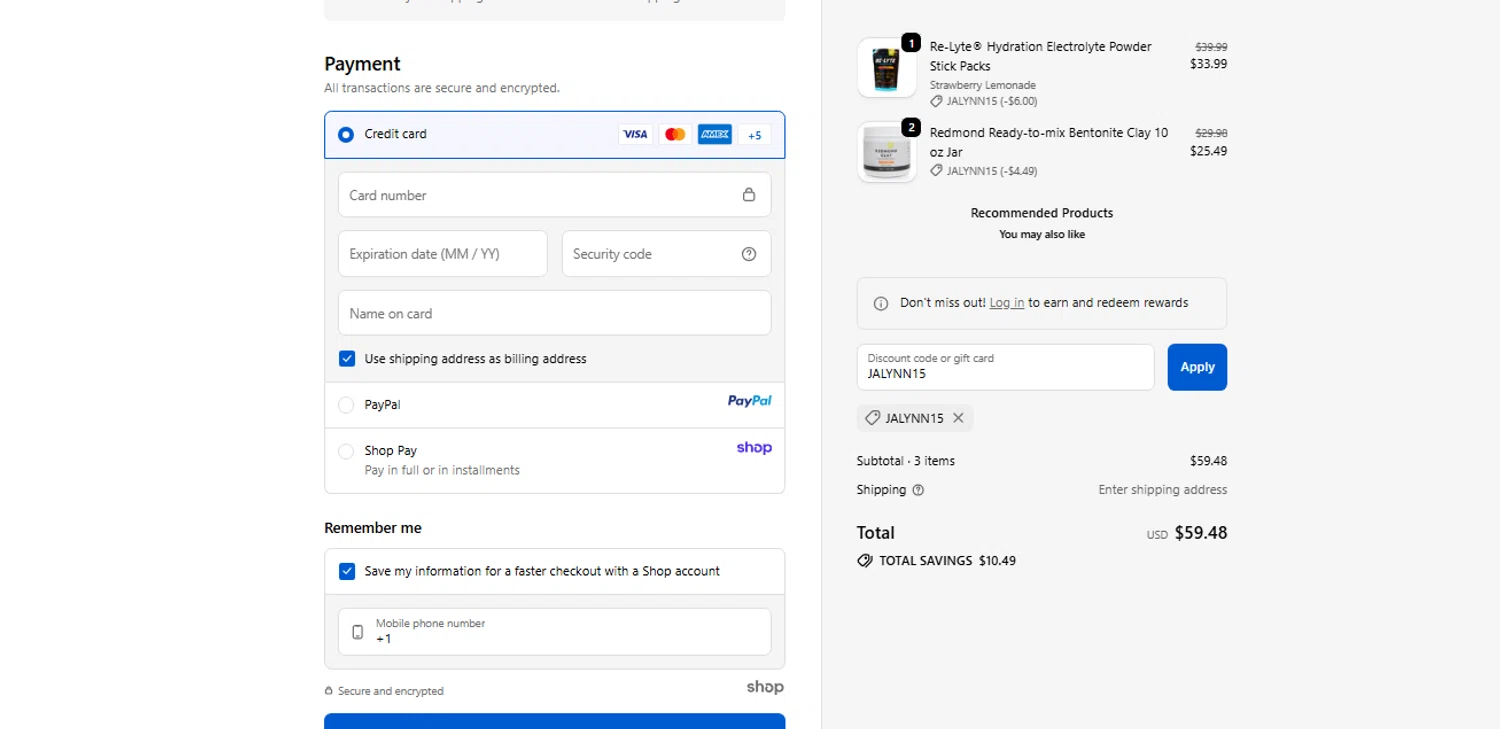Uncheck use shipping address as billing
This screenshot has height=729, width=1500.
(x=347, y=359)
